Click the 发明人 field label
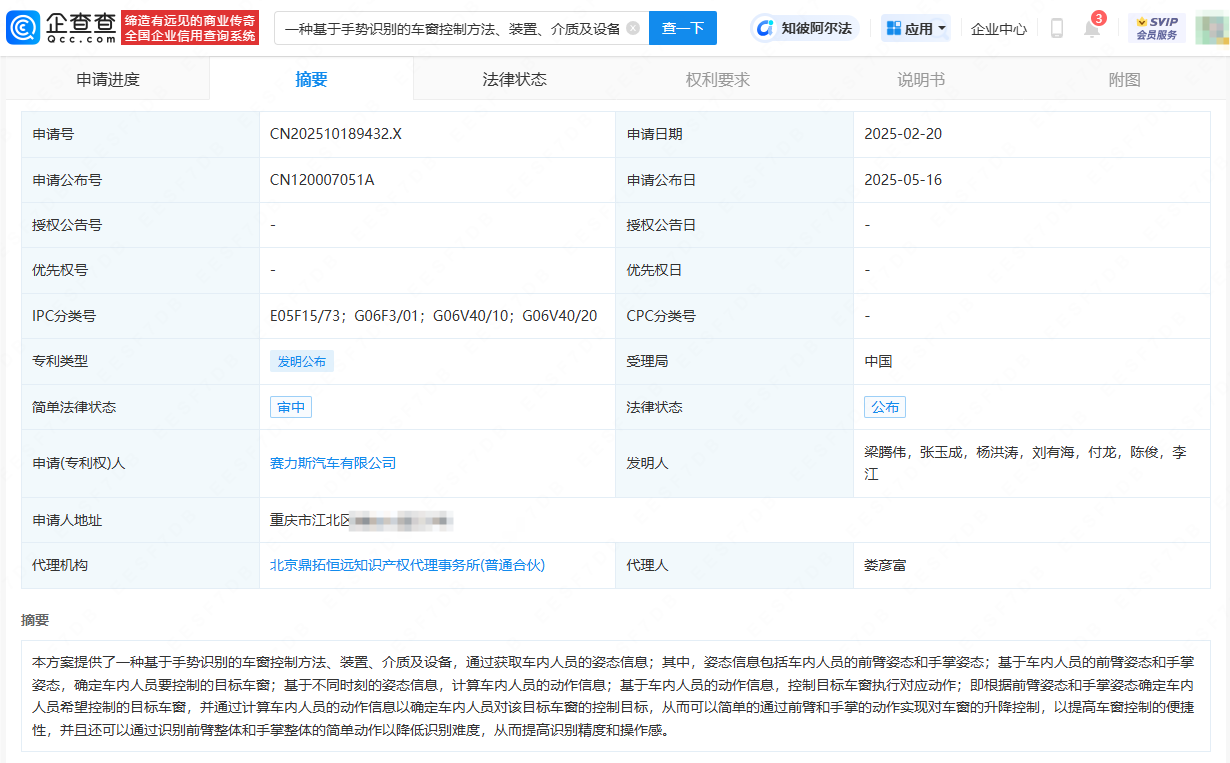This screenshot has height=763, width=1230. (648, 463)
